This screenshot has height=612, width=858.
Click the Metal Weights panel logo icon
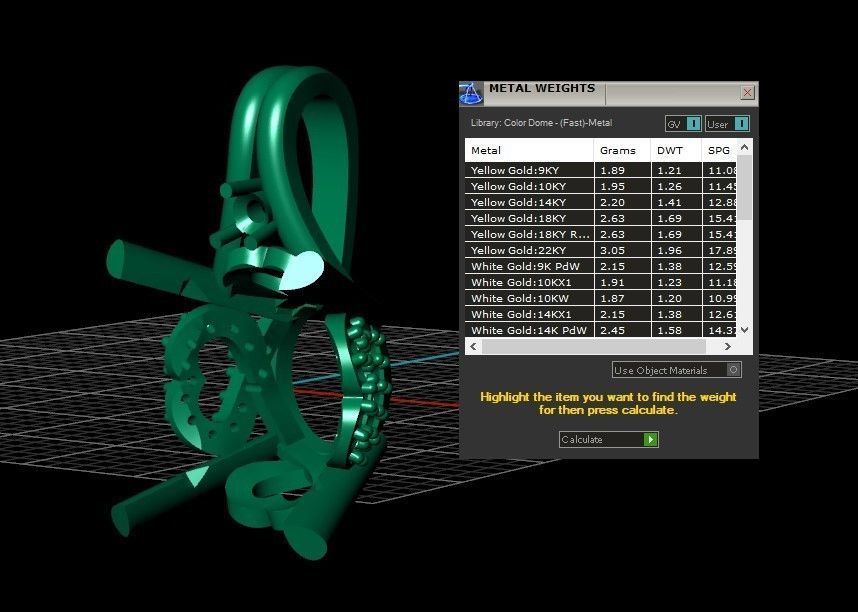pyautogui.click(x=471, y=94)
